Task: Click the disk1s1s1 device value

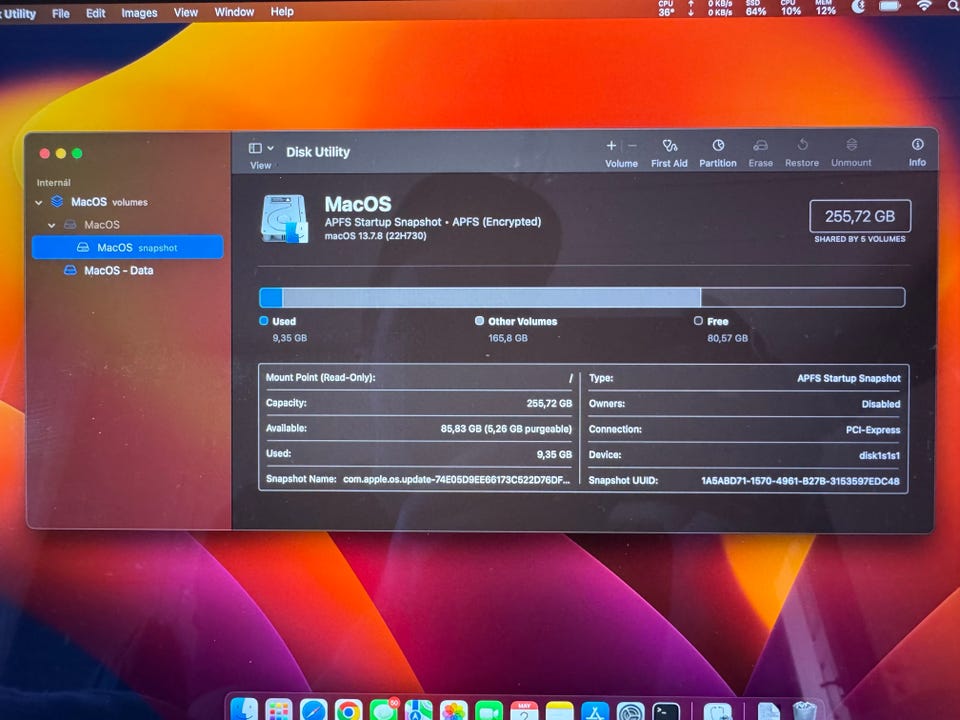Action: click(879, 456)
